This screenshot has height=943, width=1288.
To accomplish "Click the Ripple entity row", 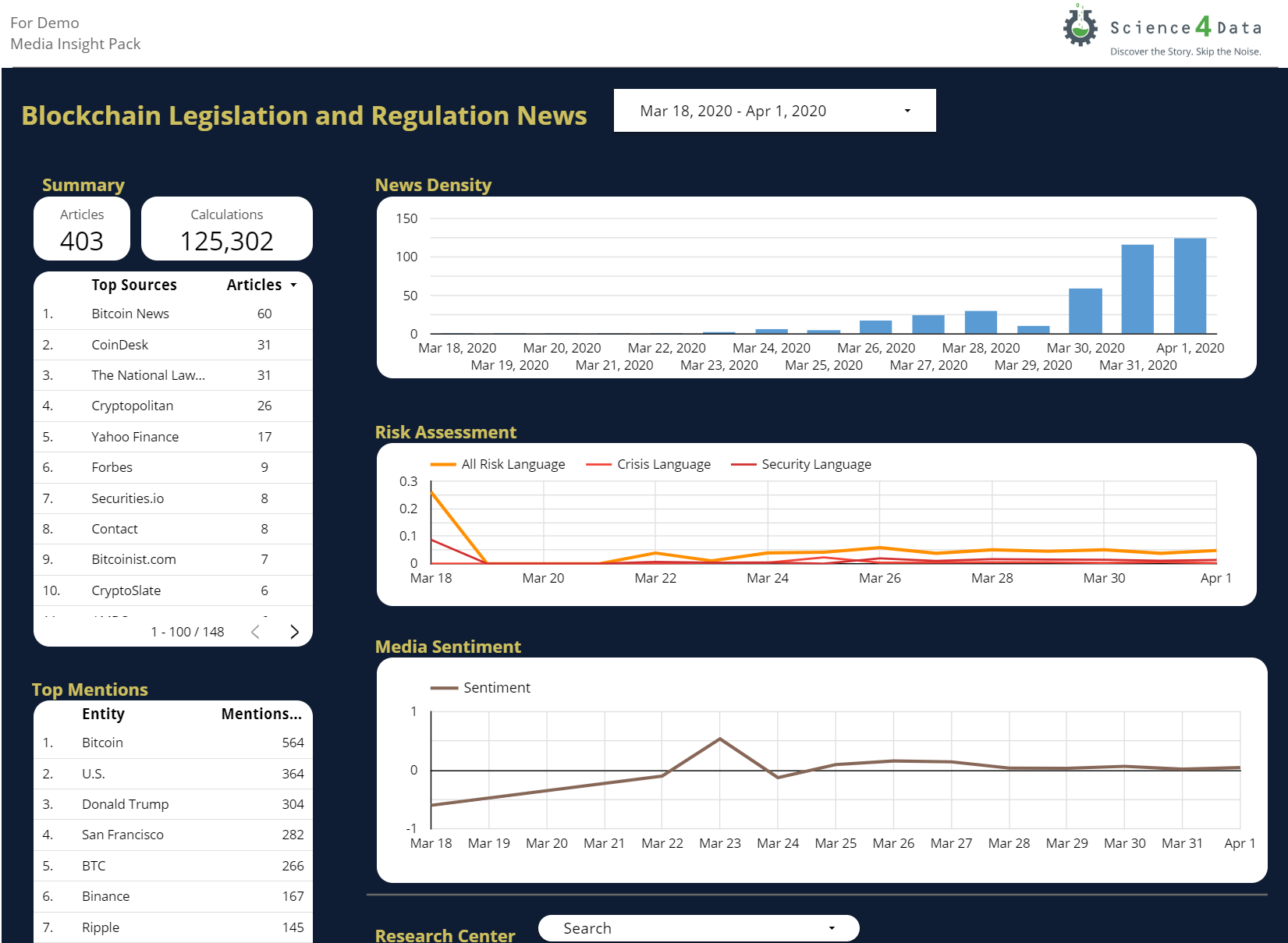I will coord(173,927).
